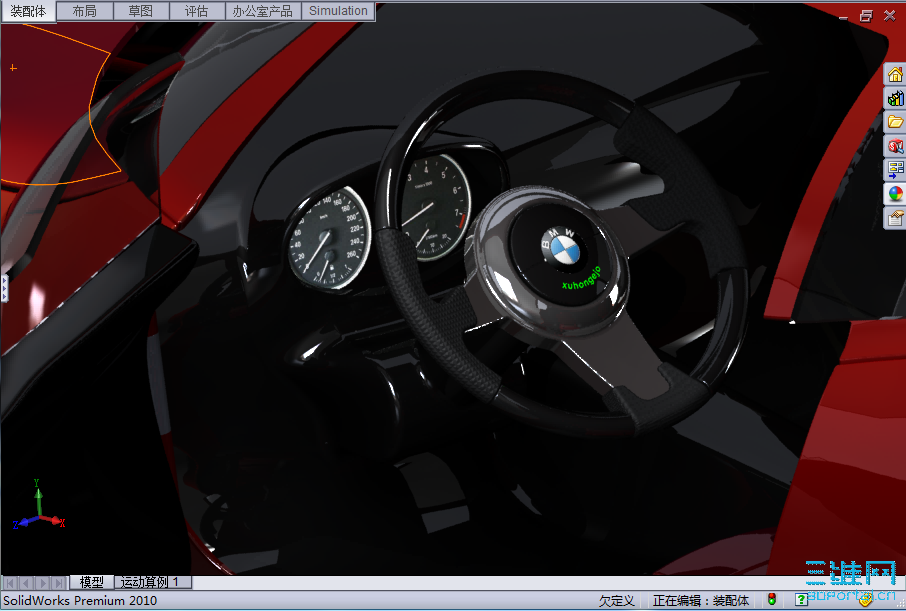Open the Quick Tips help icon
Screen dimensions: 906x611
[801, 600]
